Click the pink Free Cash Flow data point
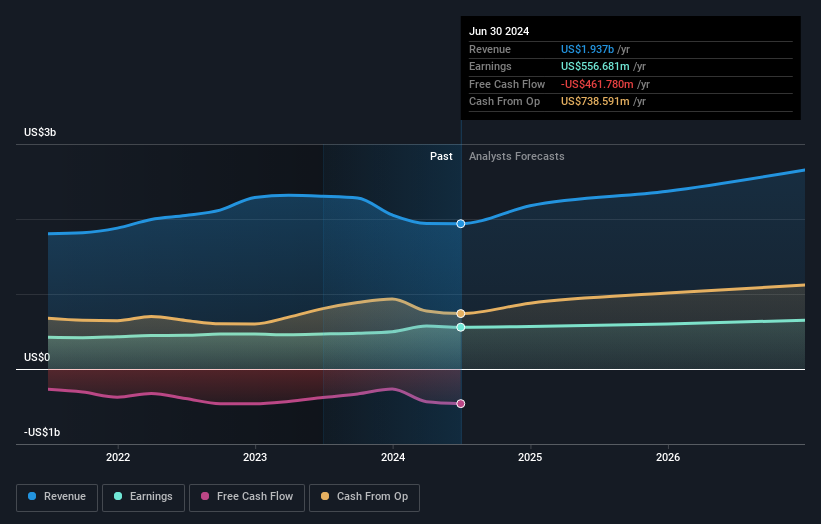Viewport: 821px width, 524px height. 461,404
